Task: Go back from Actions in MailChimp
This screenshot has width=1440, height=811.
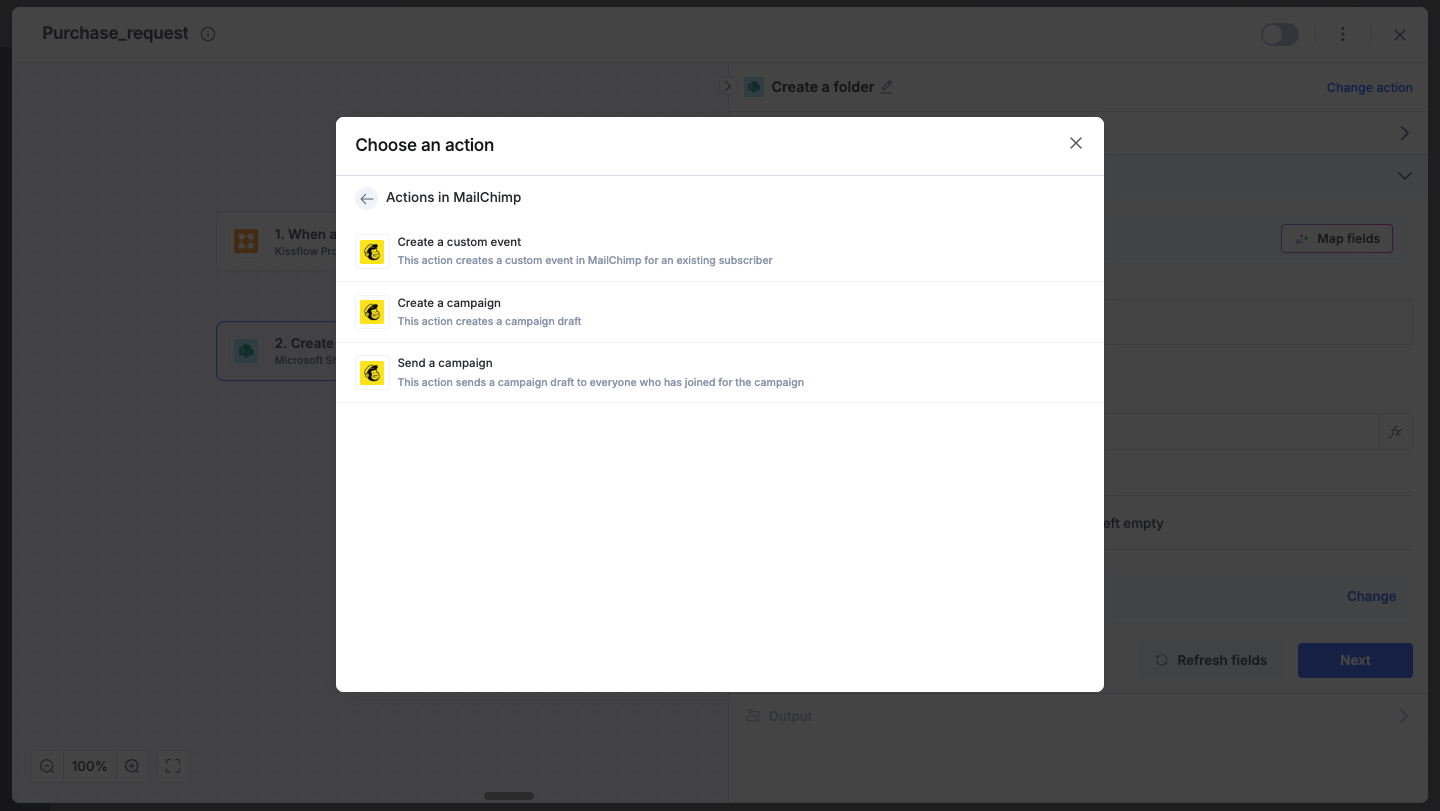Action: pos(367,198)
